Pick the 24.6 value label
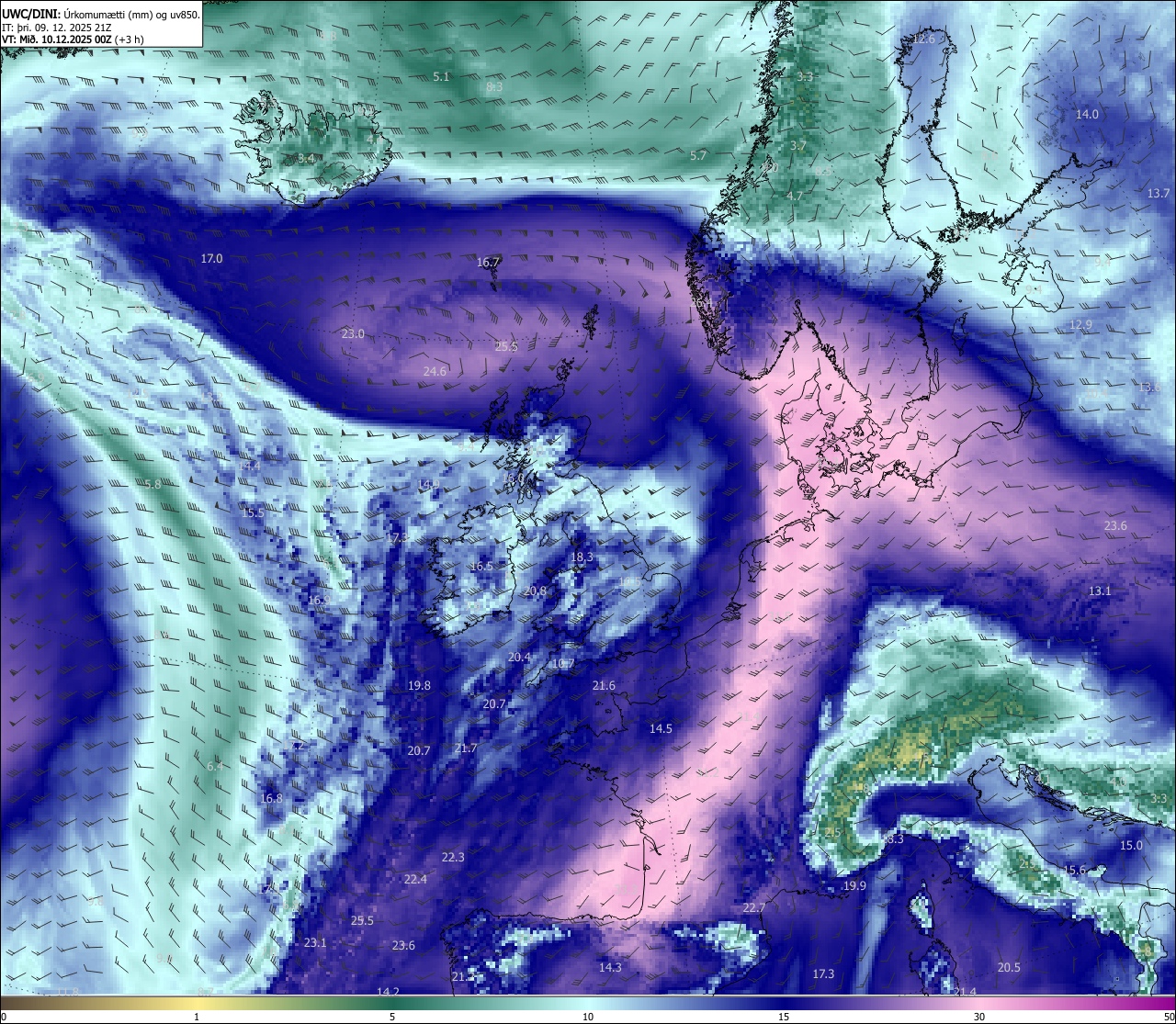Image resolution: width=1176 pixels, height=1024 pixels. [435, 371]
